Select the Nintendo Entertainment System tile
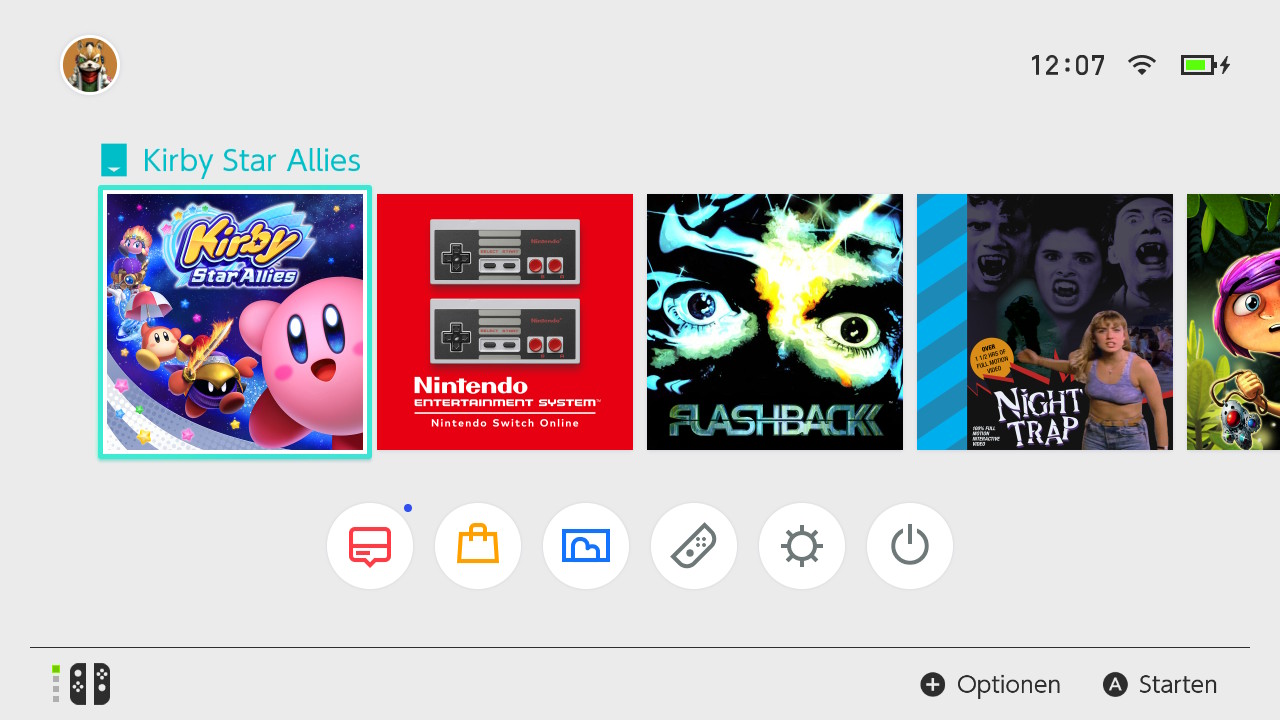The height and width of the screenshot is (720, 1280). click(x=505, y=322)
